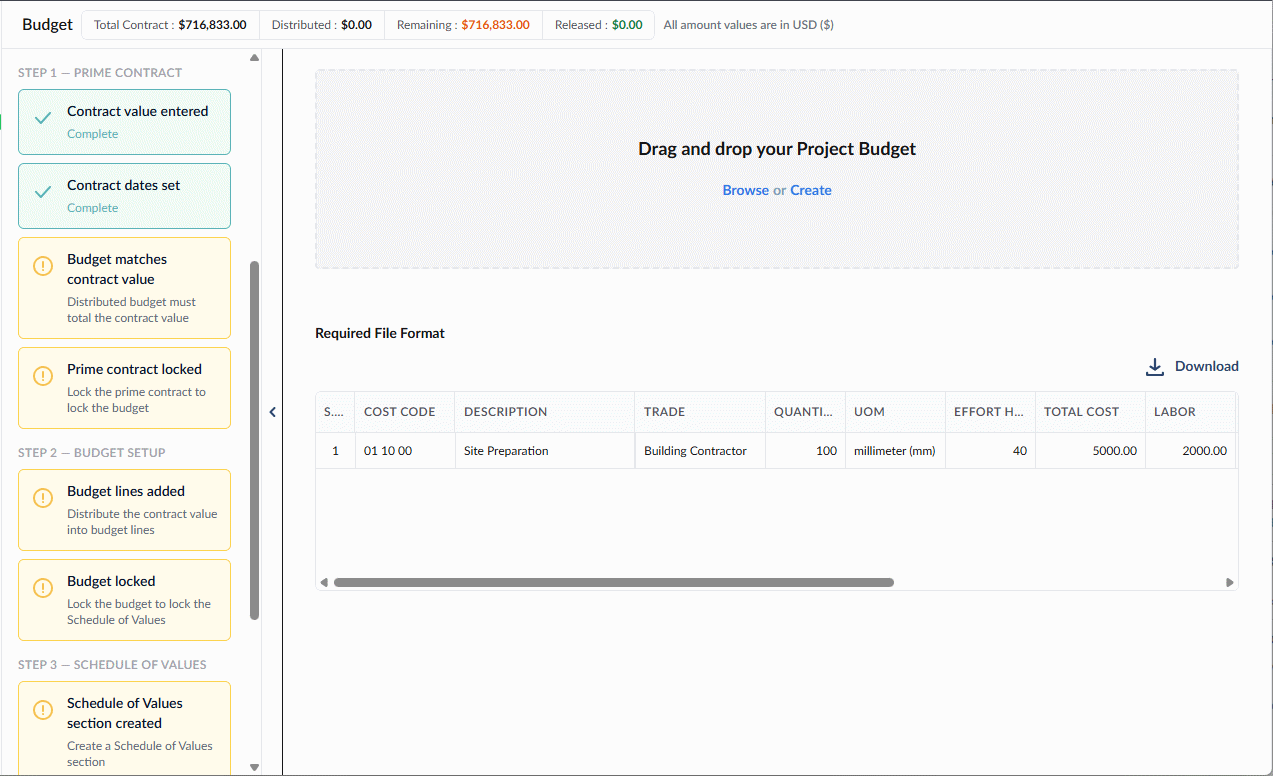Click 'STEP 1 — PRIME CONTRACT' section label
This screenshot has height=776, width=1273.
tap(100, 73)
